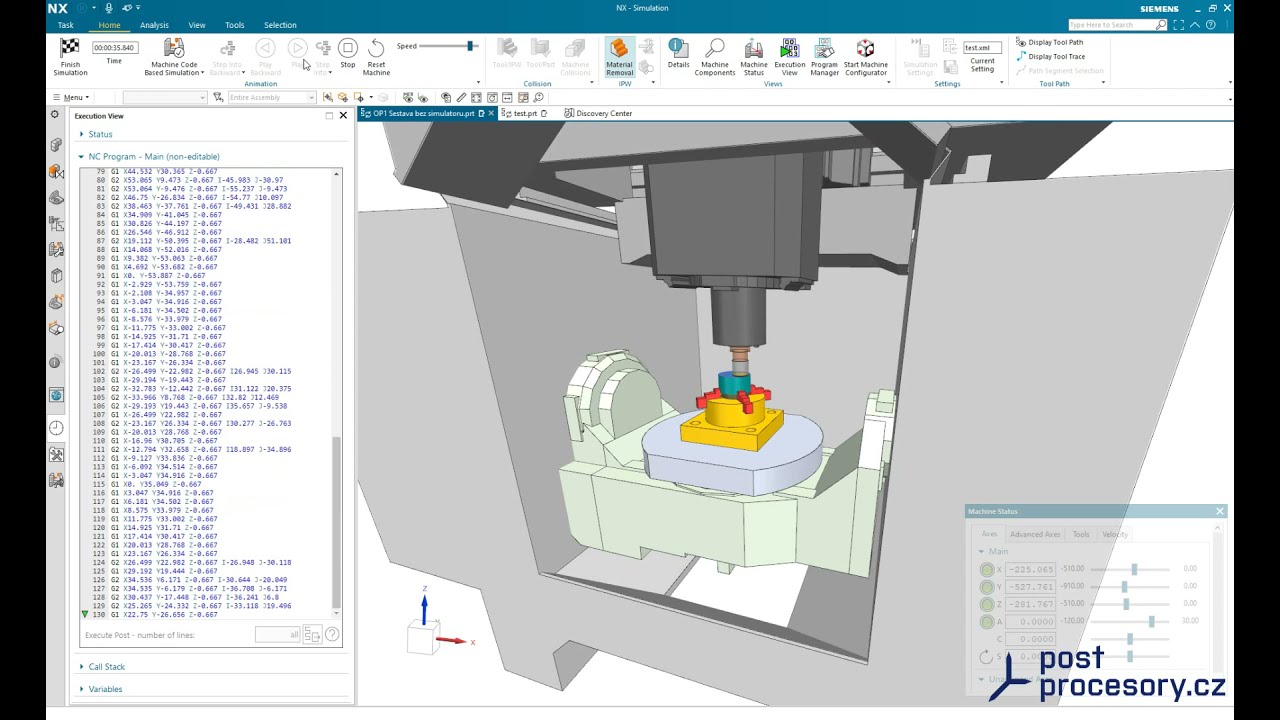Toggle the X axis green indicator

coord(987,569)
